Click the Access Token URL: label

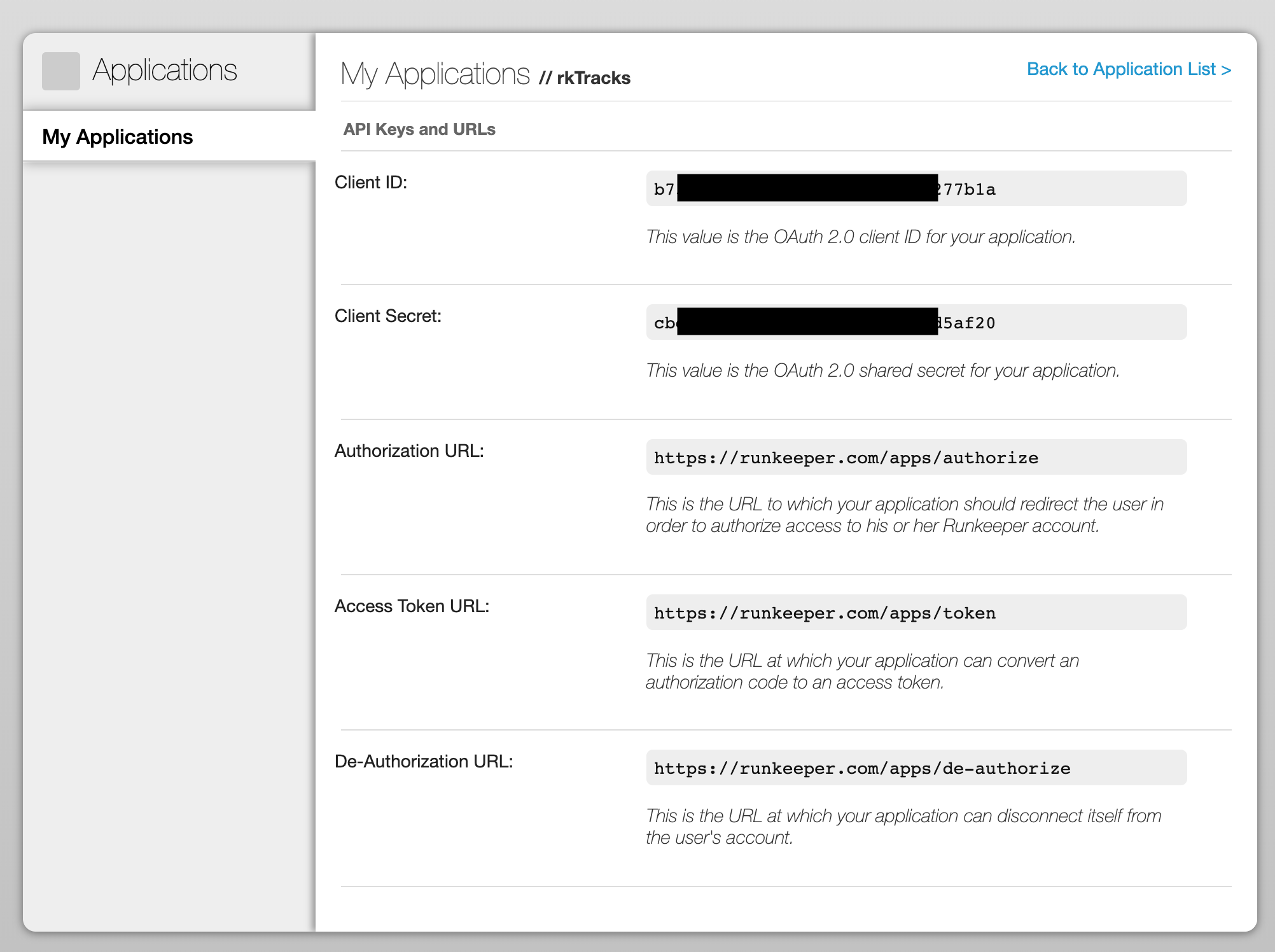412,606
